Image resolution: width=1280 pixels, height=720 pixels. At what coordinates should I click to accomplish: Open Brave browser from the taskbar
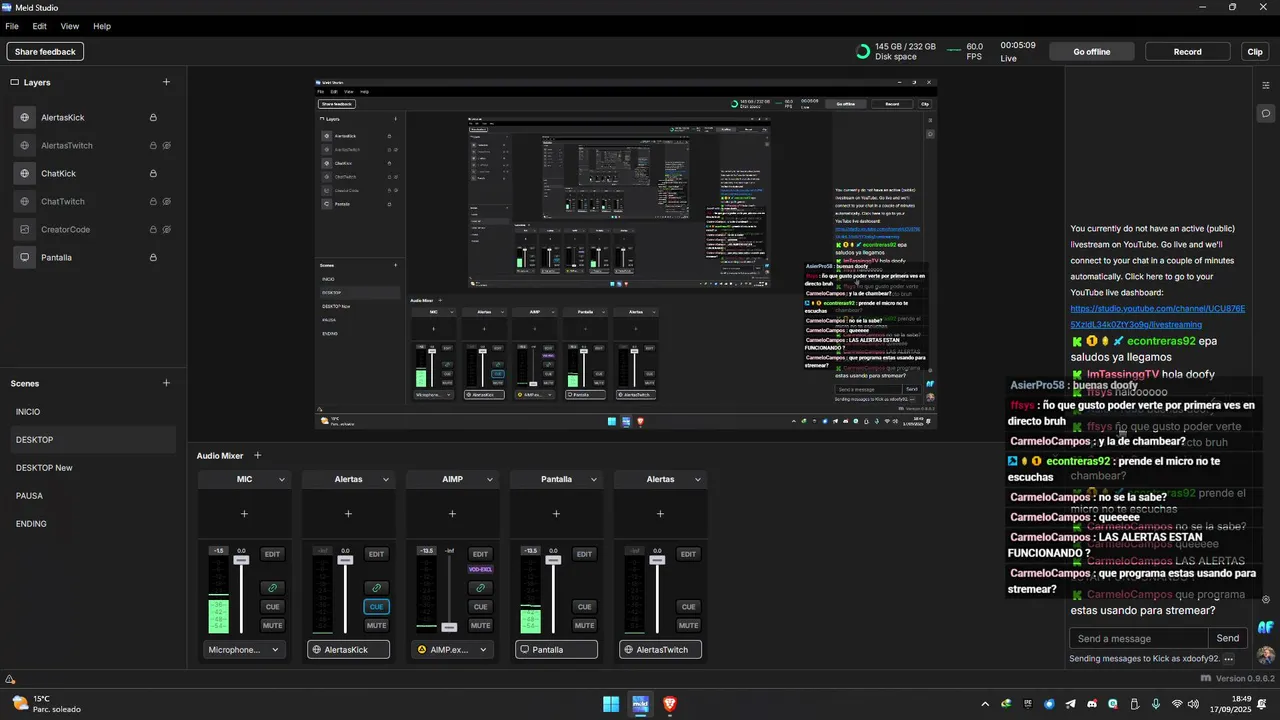[670, 704]
